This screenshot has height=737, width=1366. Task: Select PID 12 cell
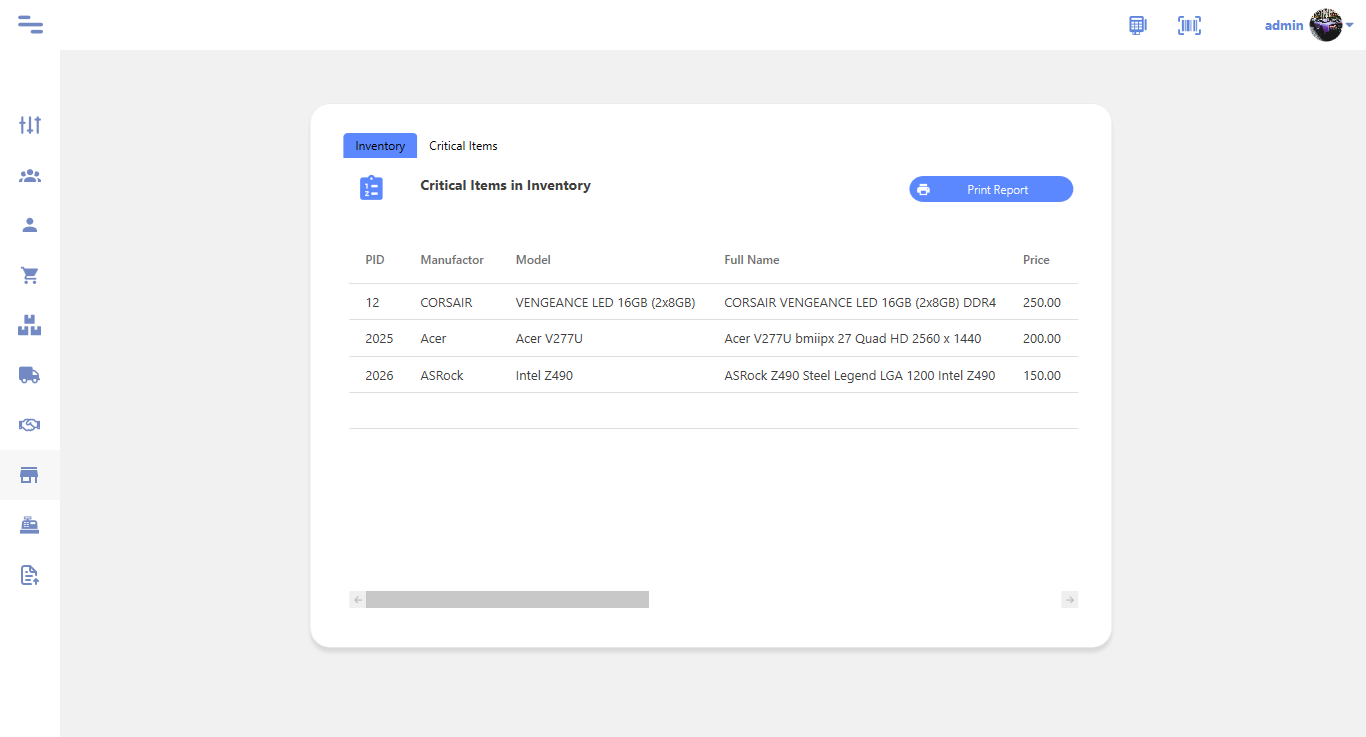372,302
